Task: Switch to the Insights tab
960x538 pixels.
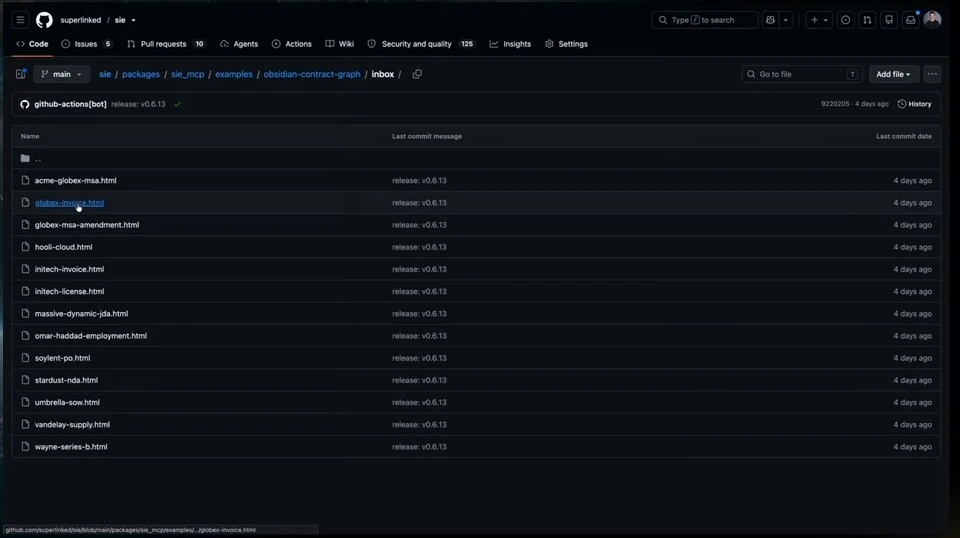Action: (510, 44)
